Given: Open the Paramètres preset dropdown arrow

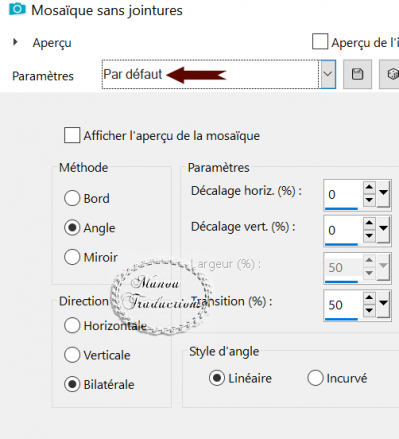Looking at the screenshot, I should coord(328,74).
